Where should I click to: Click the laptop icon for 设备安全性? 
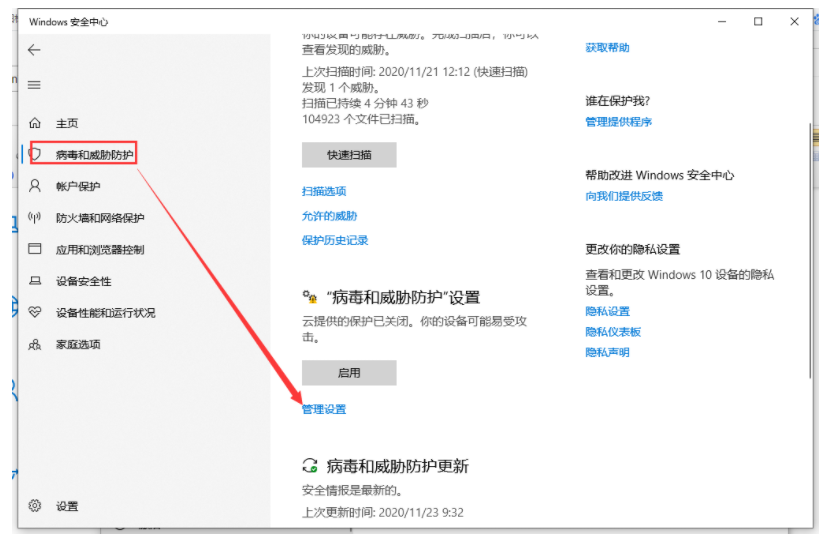(x=35, y=281)
